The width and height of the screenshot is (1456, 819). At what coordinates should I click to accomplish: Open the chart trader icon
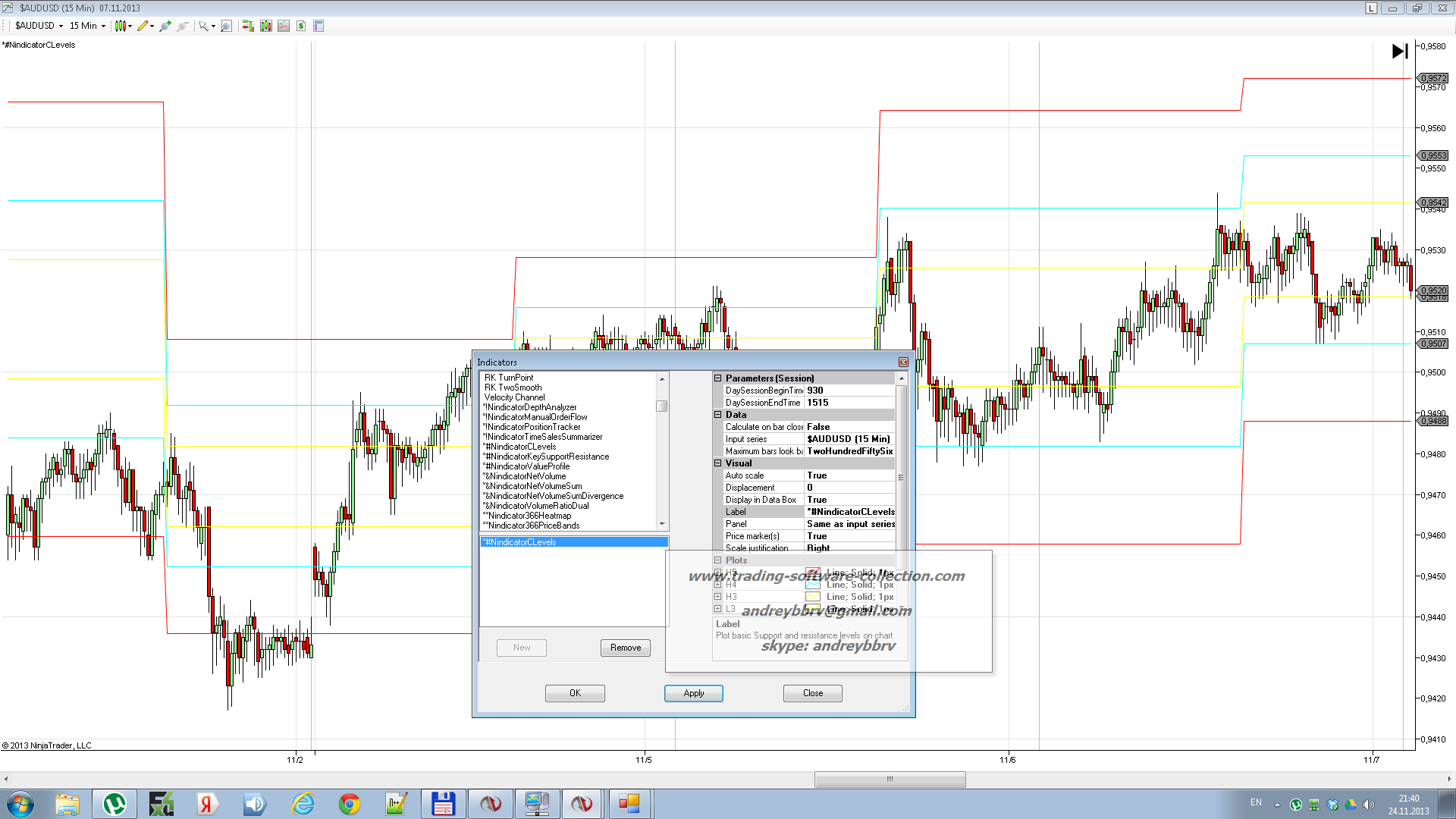pyautogui.click(x=248, y=26)
